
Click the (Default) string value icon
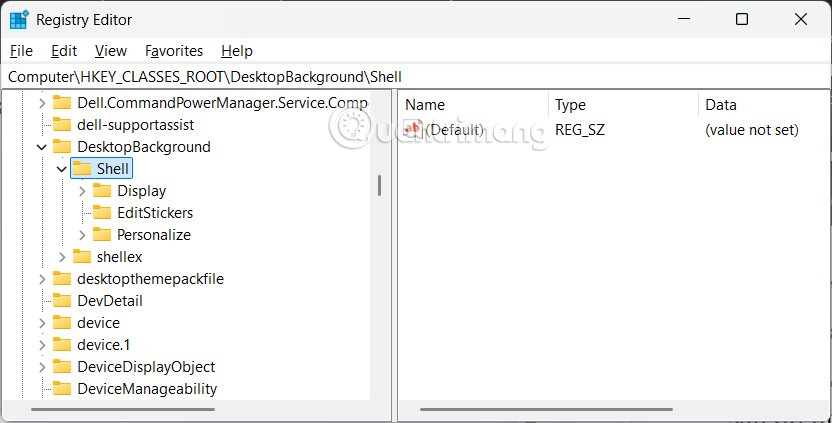tap(413, 130)
